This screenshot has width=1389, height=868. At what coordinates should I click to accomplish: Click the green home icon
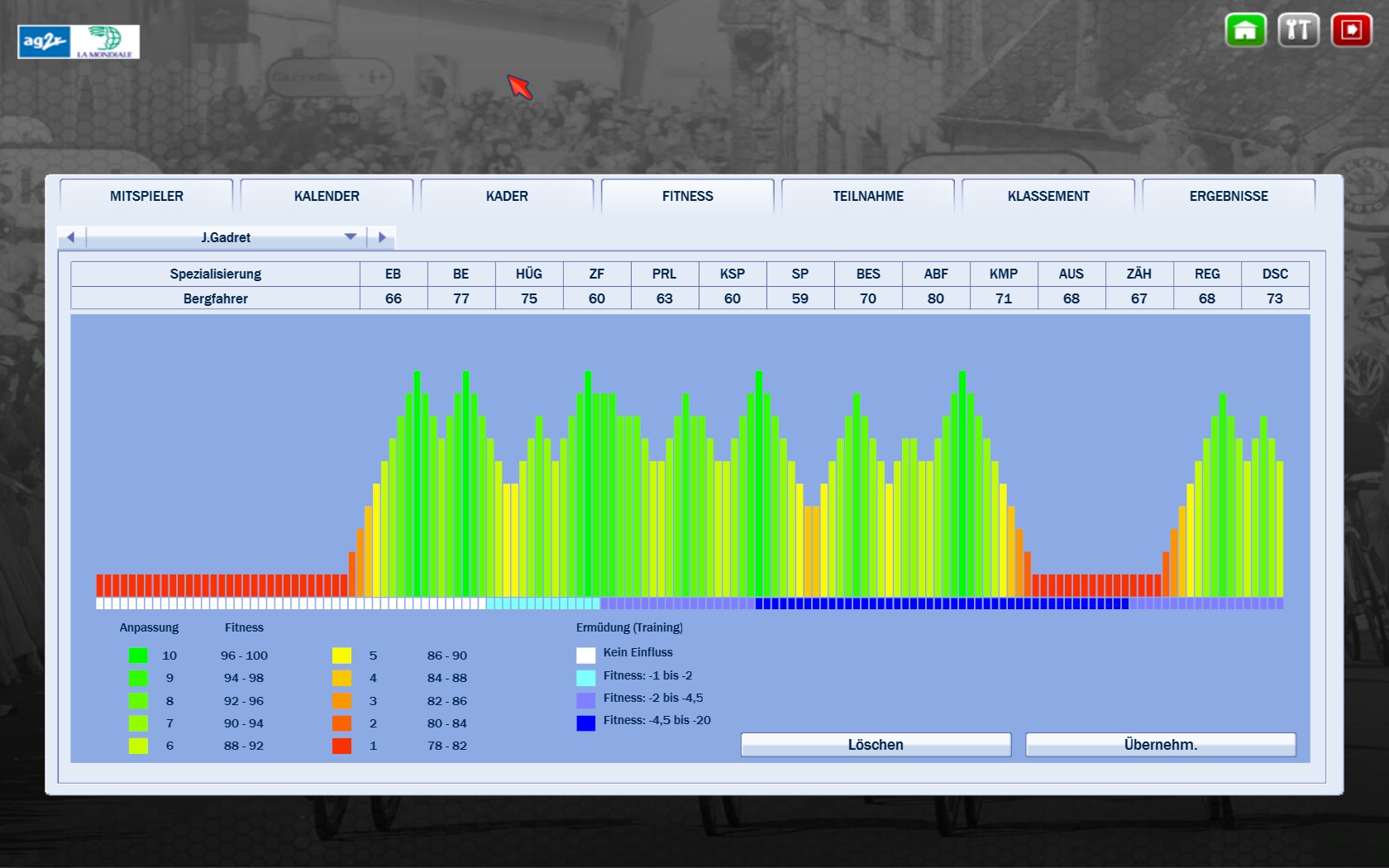(x=1245, y=31)
